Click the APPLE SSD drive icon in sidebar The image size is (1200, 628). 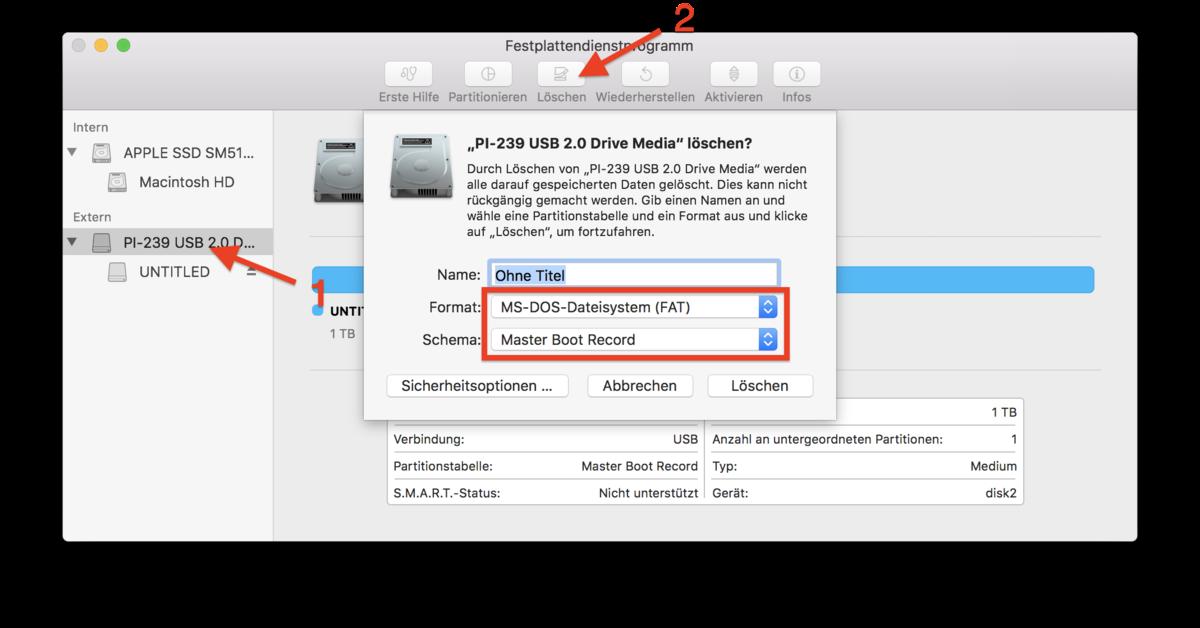click(x=102, y=153)
